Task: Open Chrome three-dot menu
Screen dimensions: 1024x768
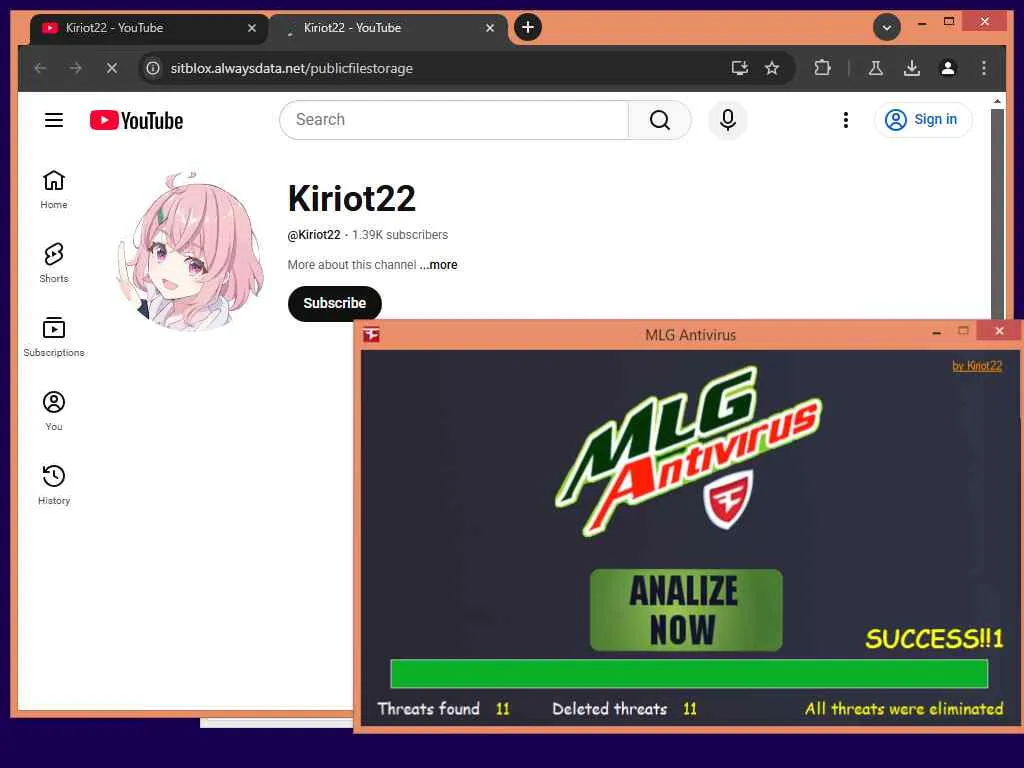Action: (x=984, y=68)
